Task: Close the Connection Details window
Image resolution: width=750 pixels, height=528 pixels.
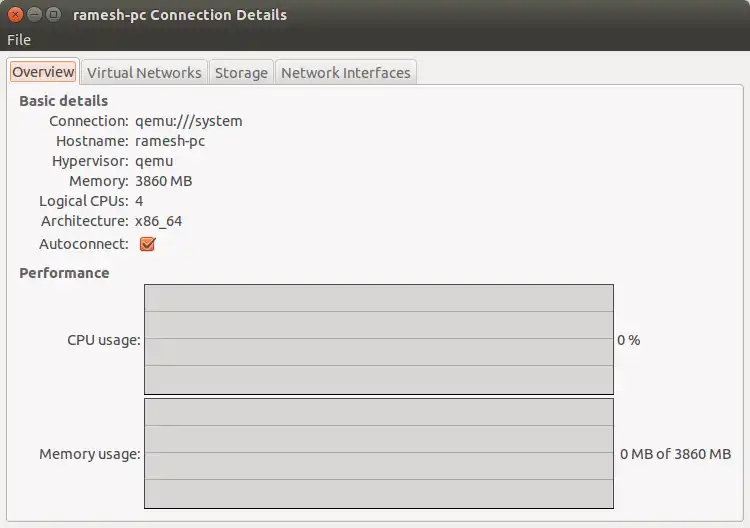Action: (x=15, y=15)
